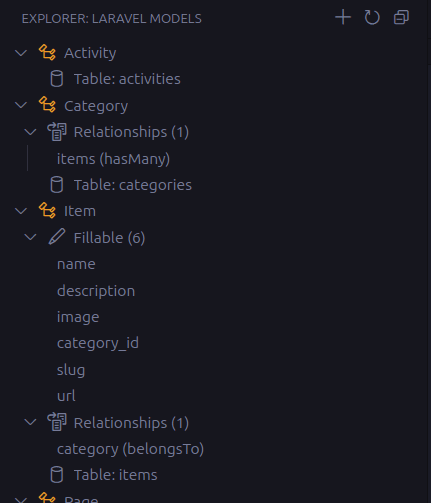Viewport: 431px width, 503px height.
Task: Click the database icon beside Table: activities
Action: [x=57, y=79]
